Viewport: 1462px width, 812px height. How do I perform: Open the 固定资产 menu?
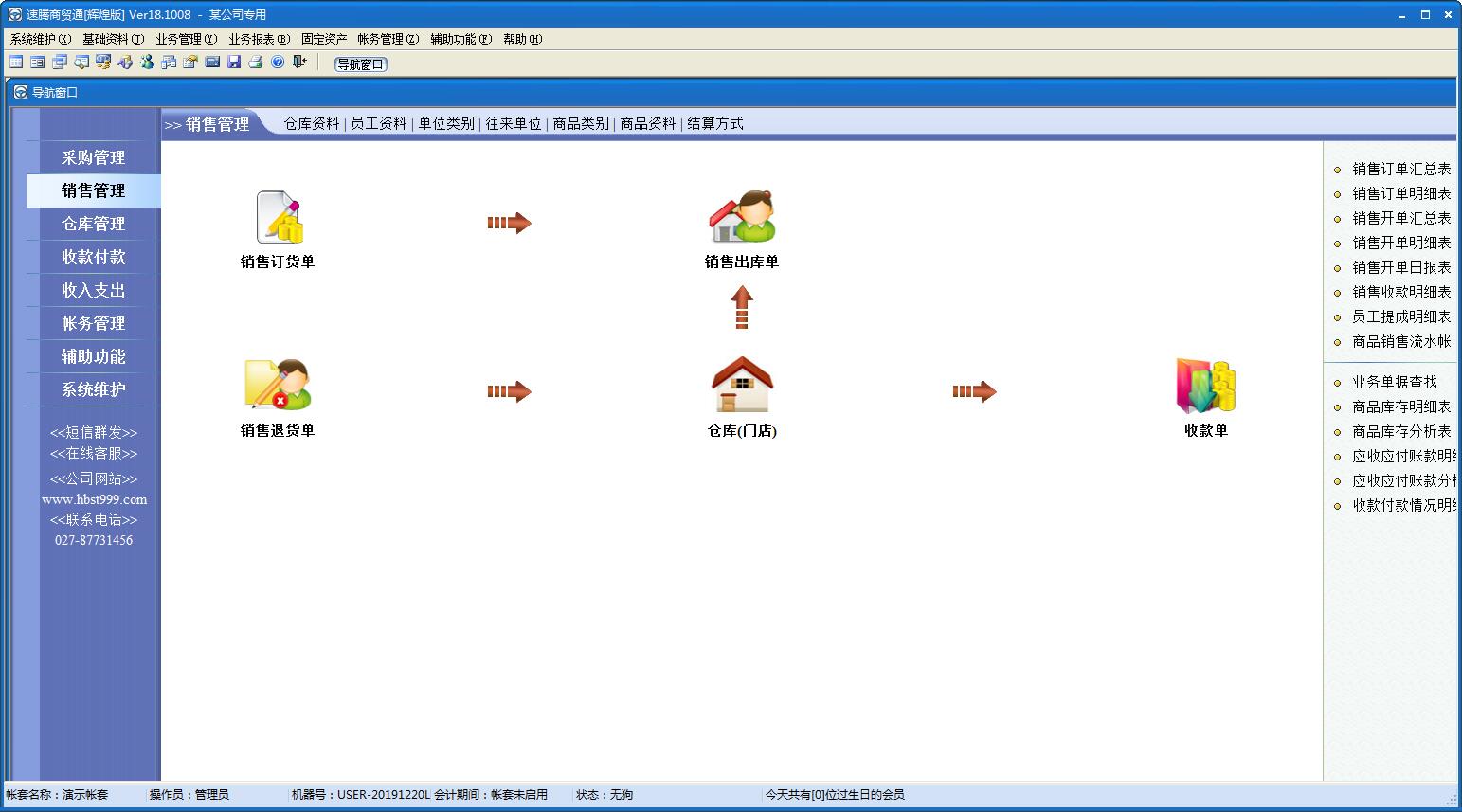point(324,39)
